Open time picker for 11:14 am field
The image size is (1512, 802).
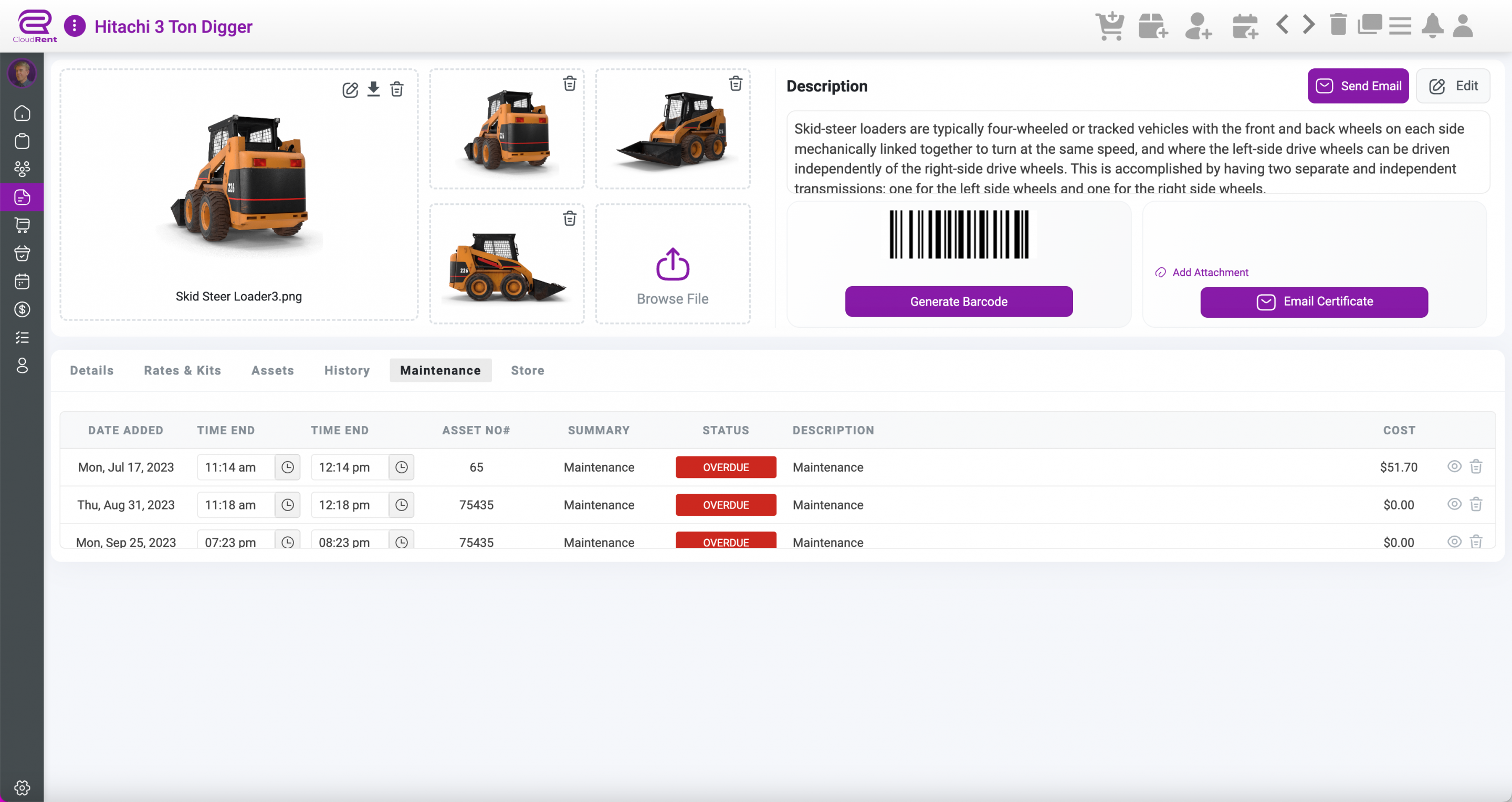[x=288, y=467]
